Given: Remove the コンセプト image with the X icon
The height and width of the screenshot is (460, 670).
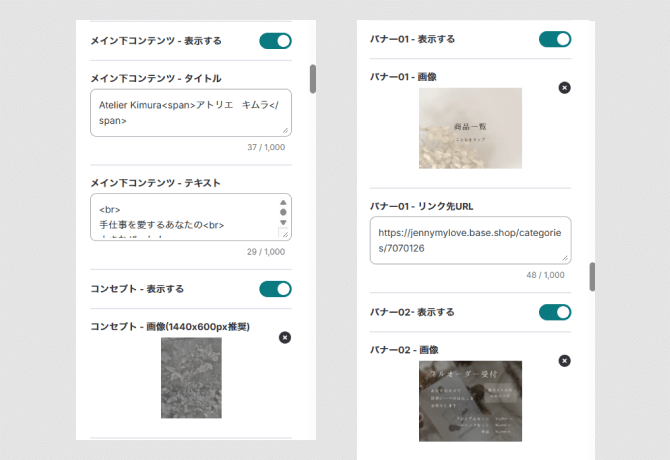Looking at the screenshot, I should pyautogui.click(x=285, y=338).
